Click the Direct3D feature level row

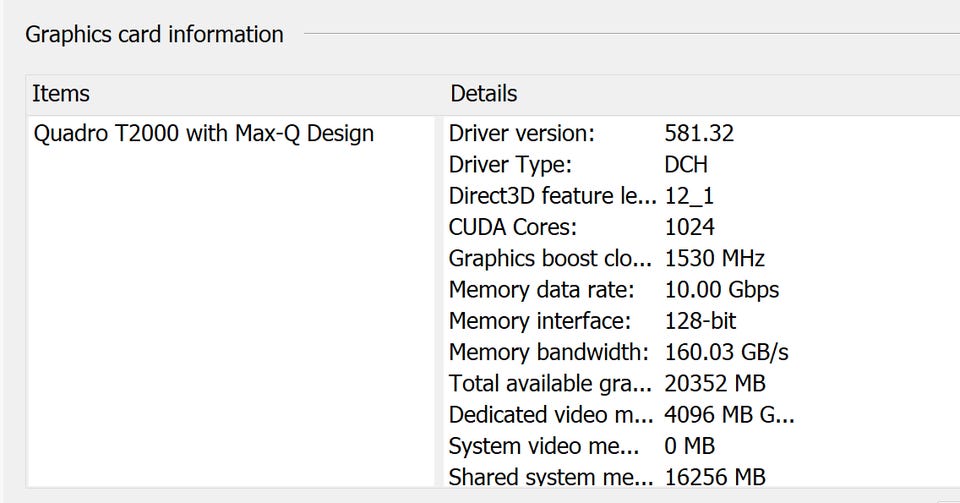click(x=552, y=196)
